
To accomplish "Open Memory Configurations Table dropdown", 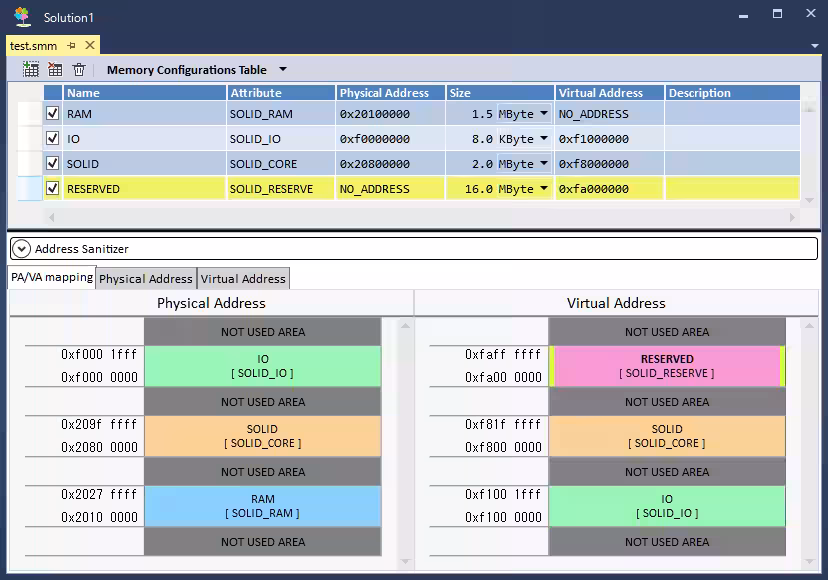I will coord(282,70).
